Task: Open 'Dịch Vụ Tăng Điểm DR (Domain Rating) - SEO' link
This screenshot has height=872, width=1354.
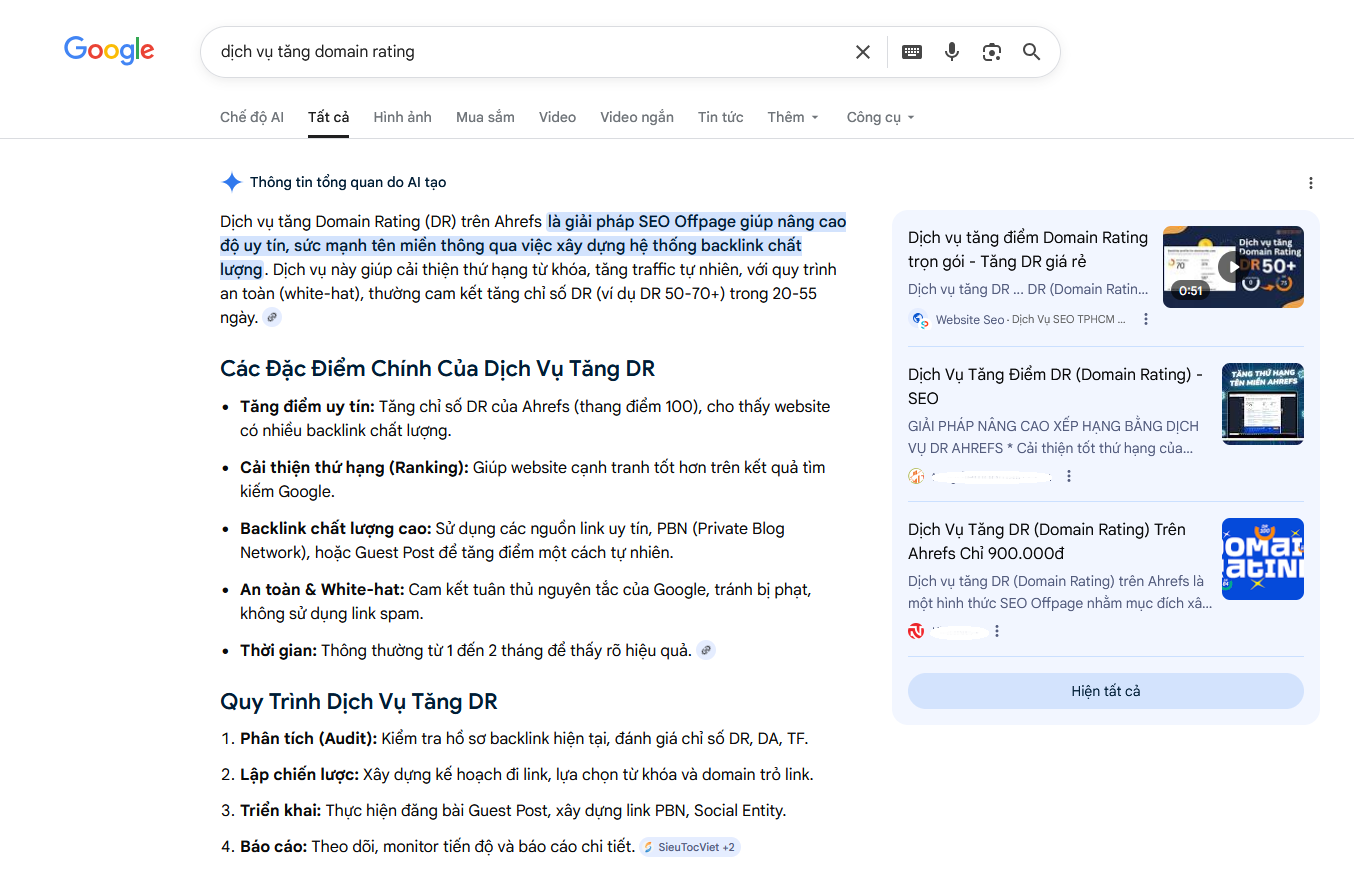Action: point(1052,386)
